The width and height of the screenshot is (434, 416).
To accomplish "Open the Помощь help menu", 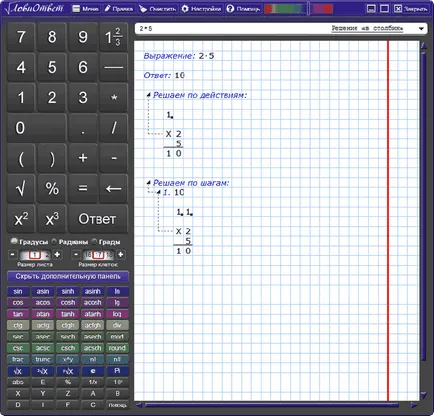I will click(243, 9).
